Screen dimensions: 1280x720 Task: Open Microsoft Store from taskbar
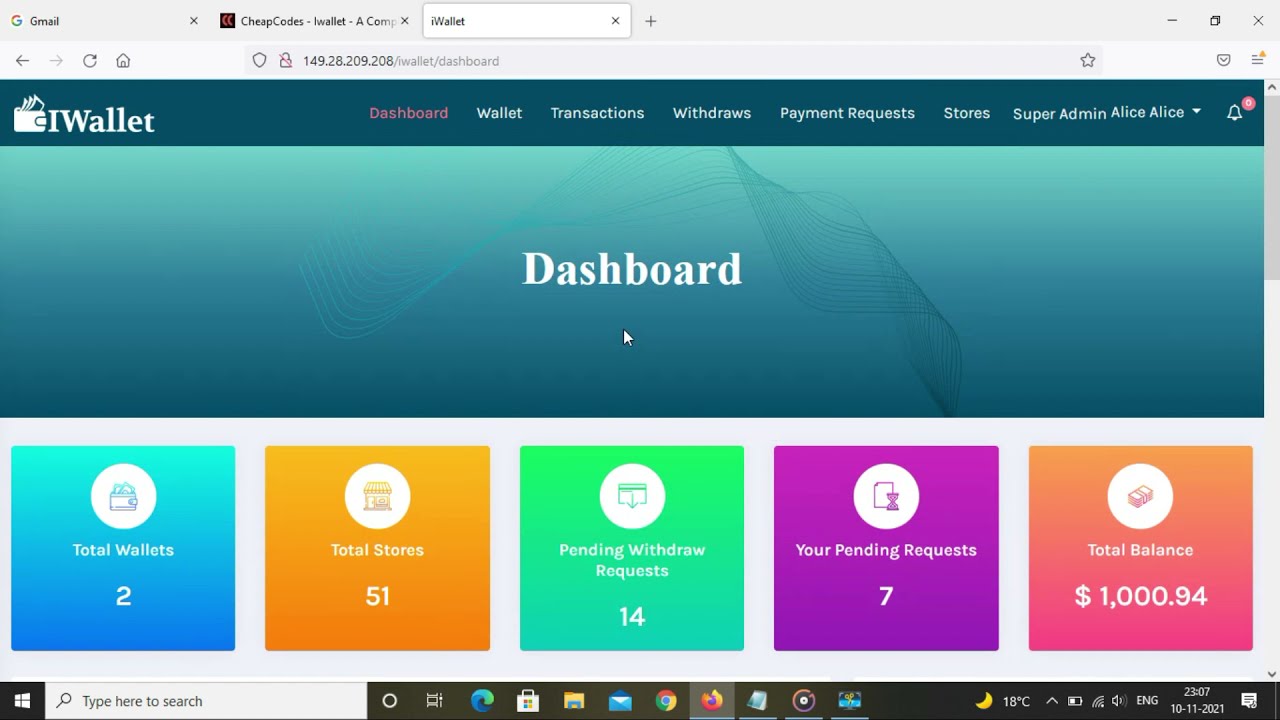pyautogui.click(x=528, y=701)
